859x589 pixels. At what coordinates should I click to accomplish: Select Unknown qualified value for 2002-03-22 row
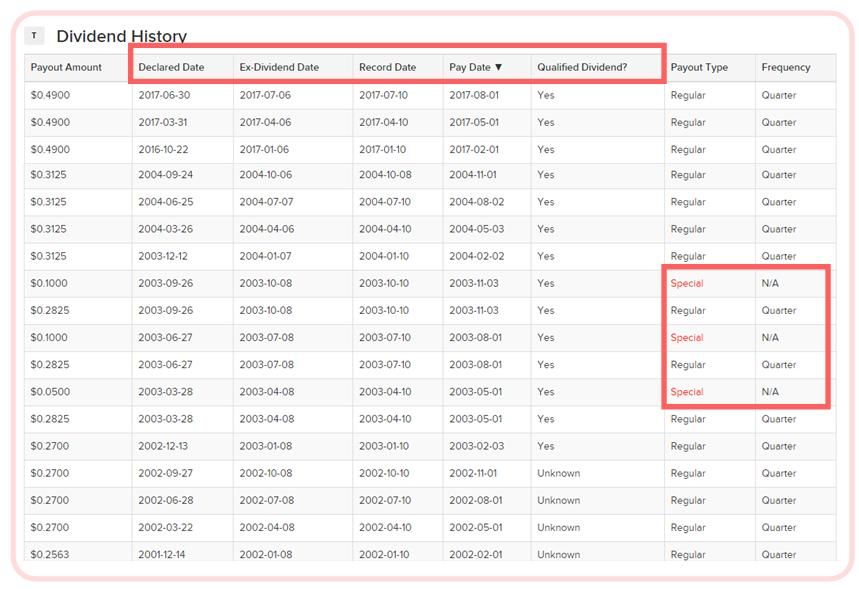pos(558,527)
